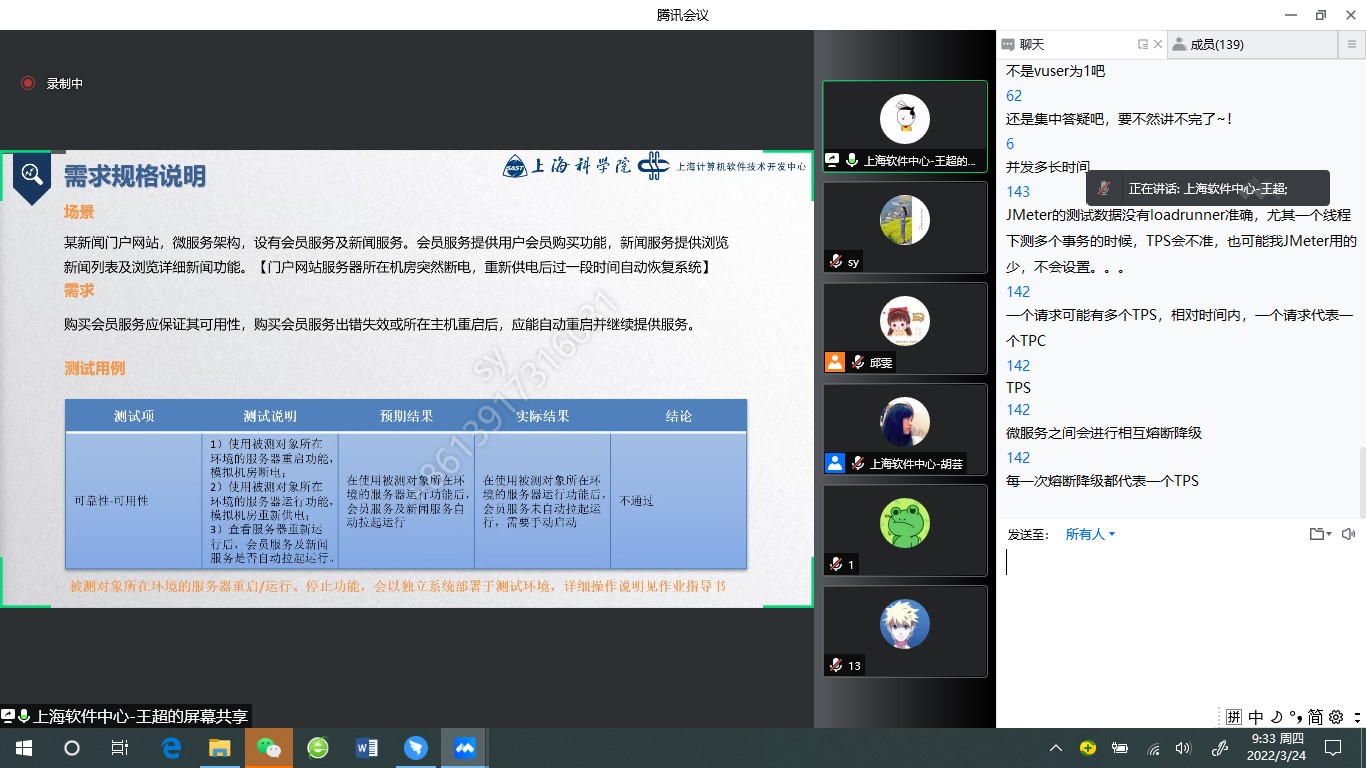The height and width of the screenshot is (768, 1366).
Task: Click the 测试用例 heading on the slide
Action: 95,368
